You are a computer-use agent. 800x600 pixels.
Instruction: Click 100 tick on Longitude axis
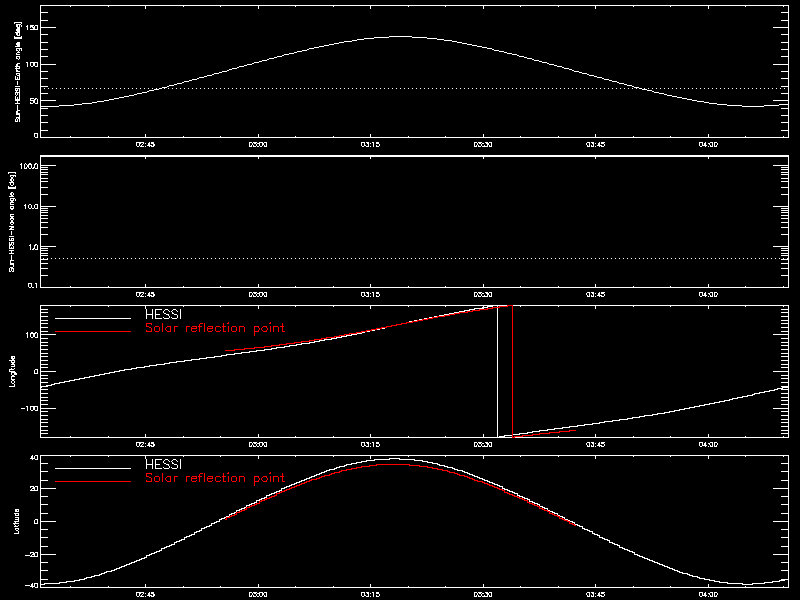[32, 335]
